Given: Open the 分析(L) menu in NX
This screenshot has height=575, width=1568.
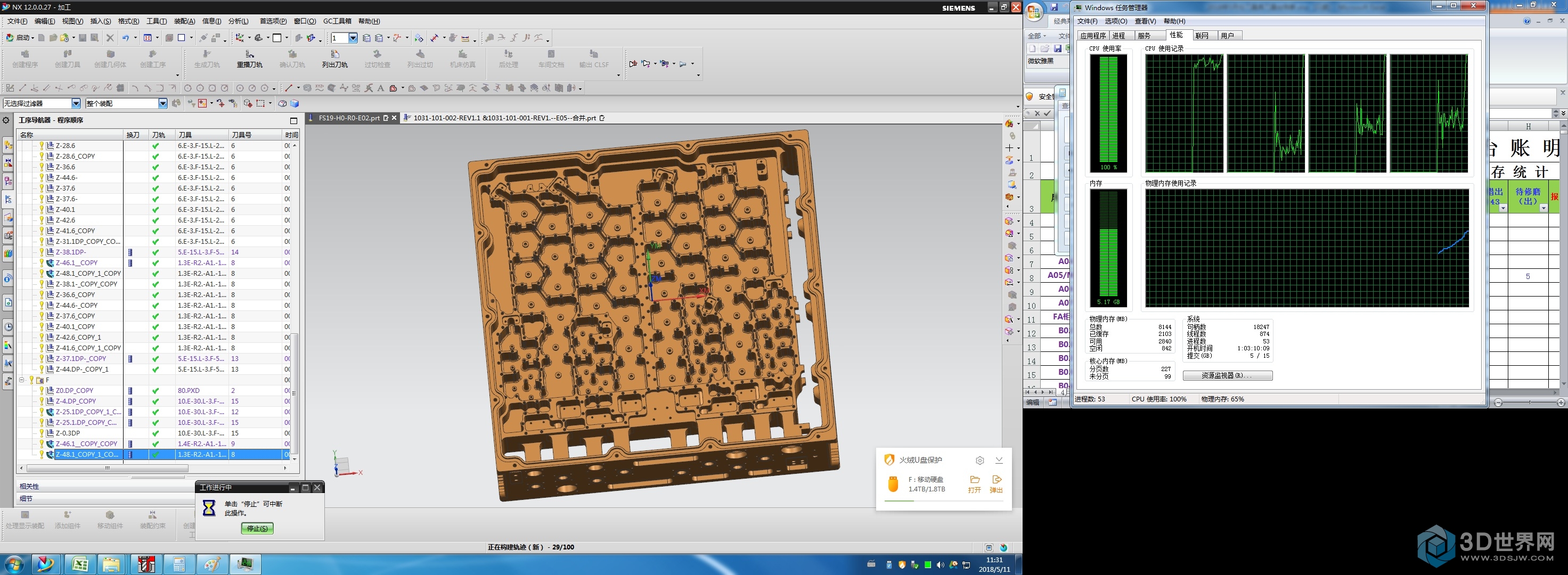Looking at the screenshot, I should [238, 21].
